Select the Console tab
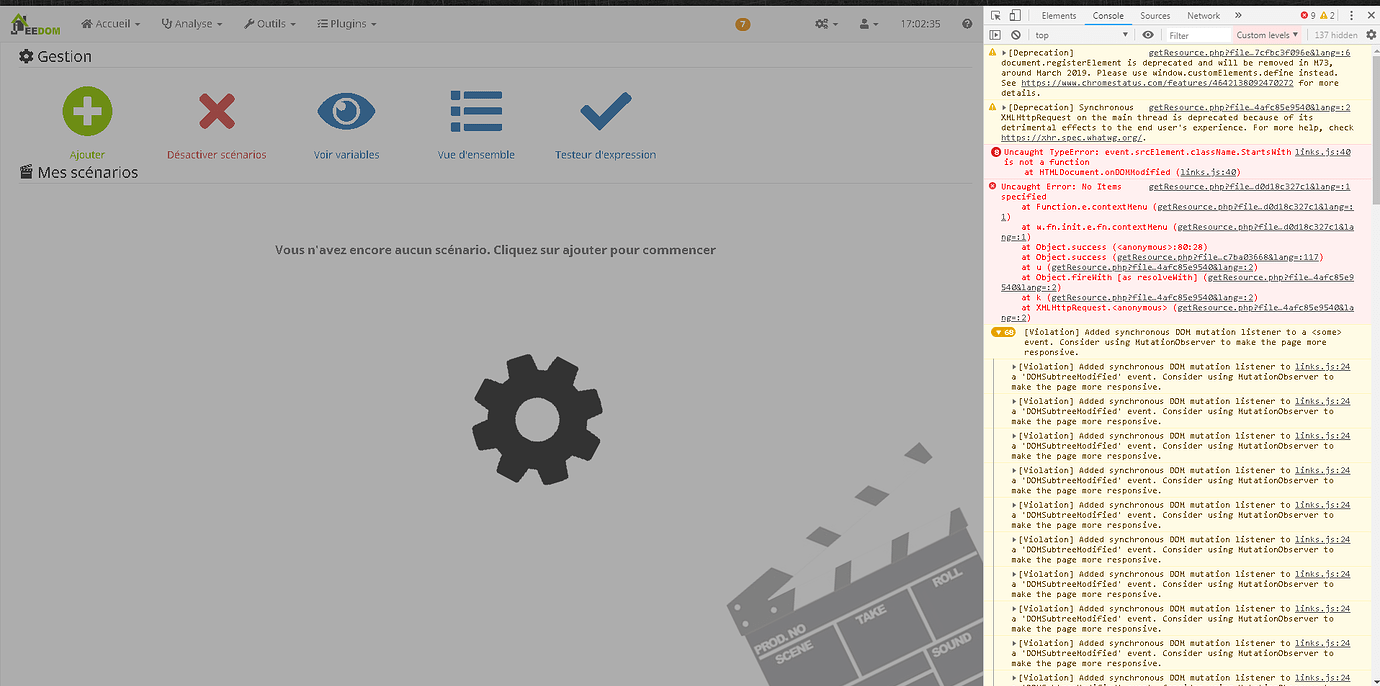Viewport: 1380px width, 686px height. [x=1108, y=16]
